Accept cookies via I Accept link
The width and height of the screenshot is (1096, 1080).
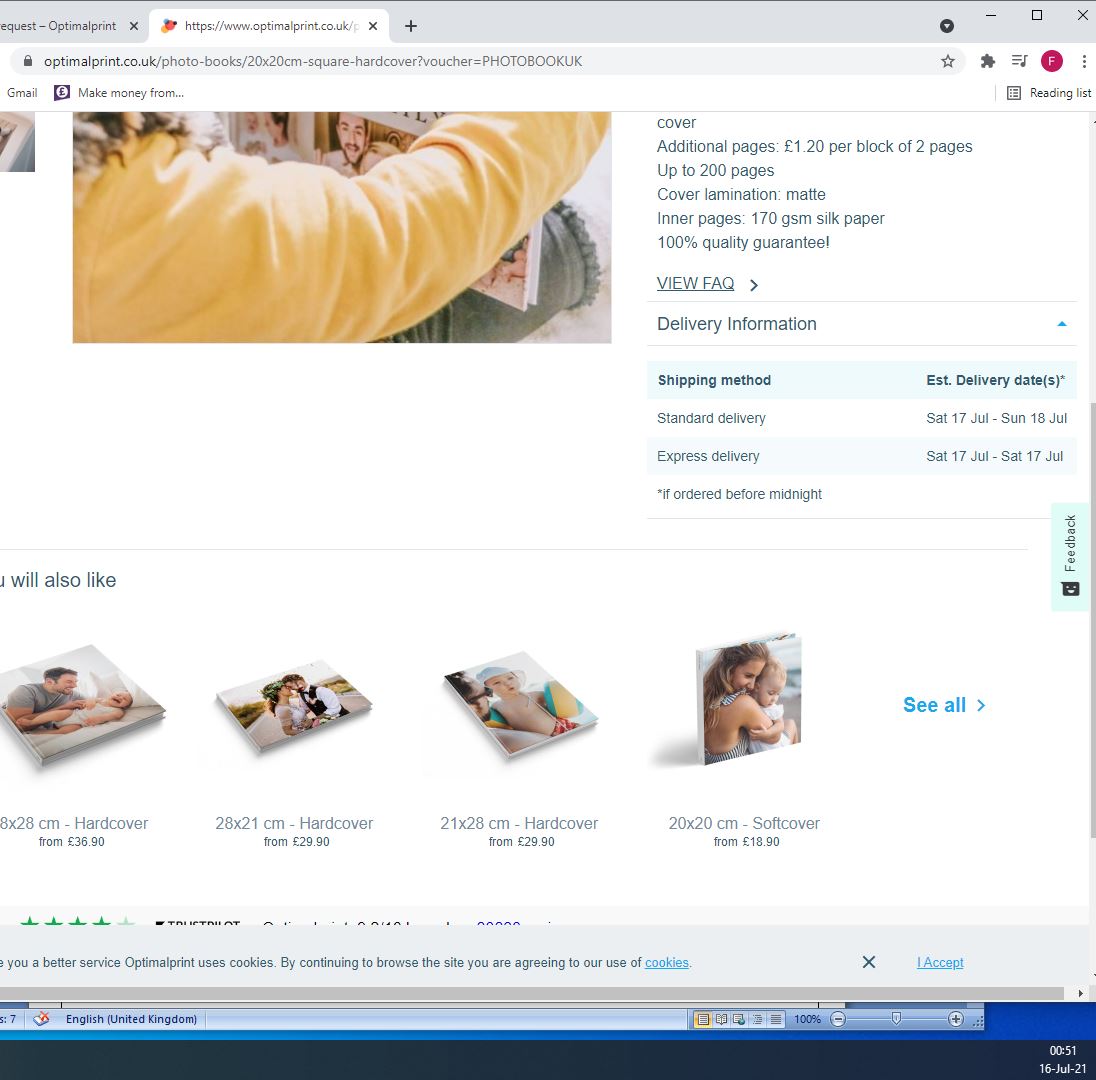pos(940,962)
